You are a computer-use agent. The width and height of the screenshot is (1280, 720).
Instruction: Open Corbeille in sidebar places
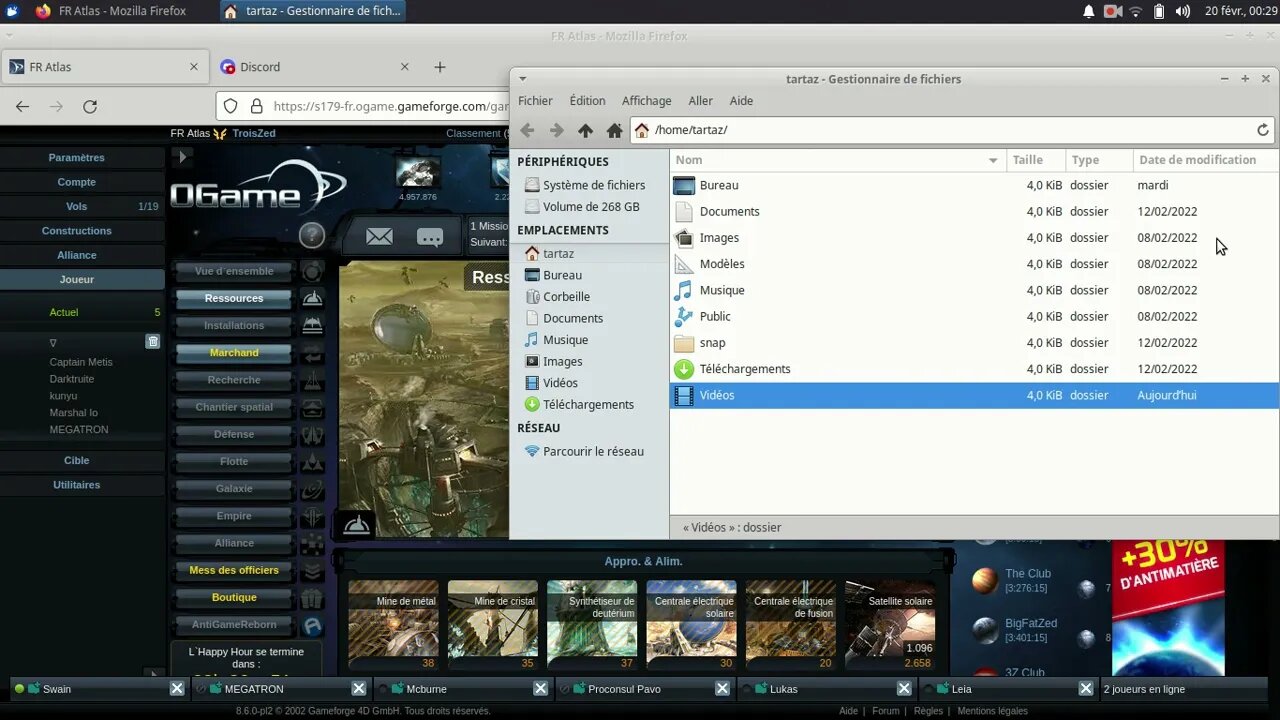click(x=566, y=297)
